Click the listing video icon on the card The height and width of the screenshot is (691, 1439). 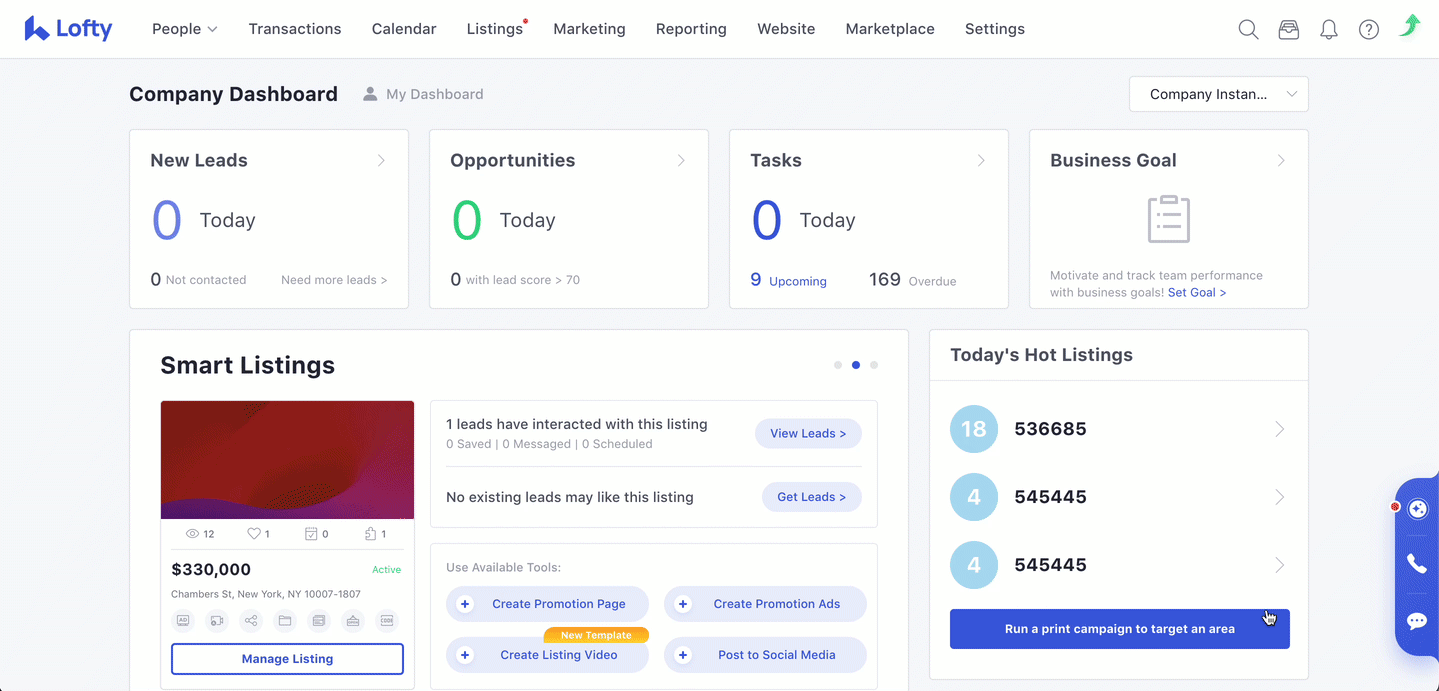tap(217, 621)
